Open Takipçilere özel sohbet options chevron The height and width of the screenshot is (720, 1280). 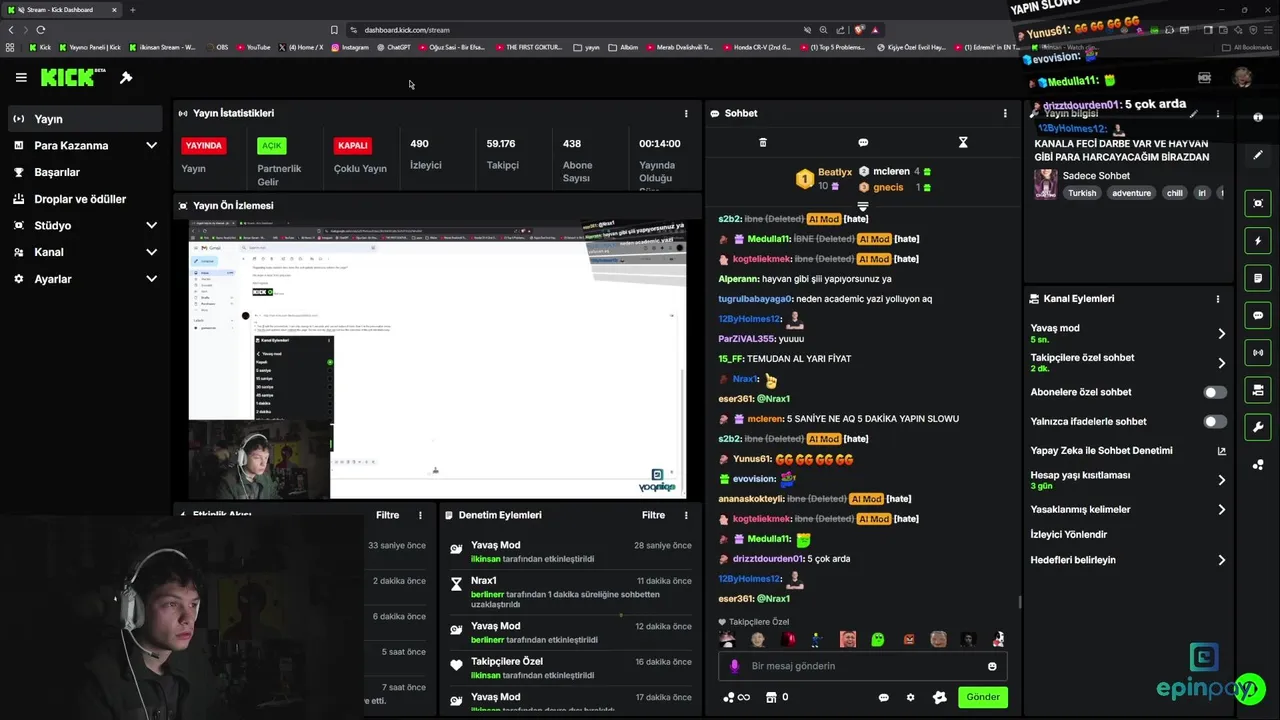[x=1221, y=363]
